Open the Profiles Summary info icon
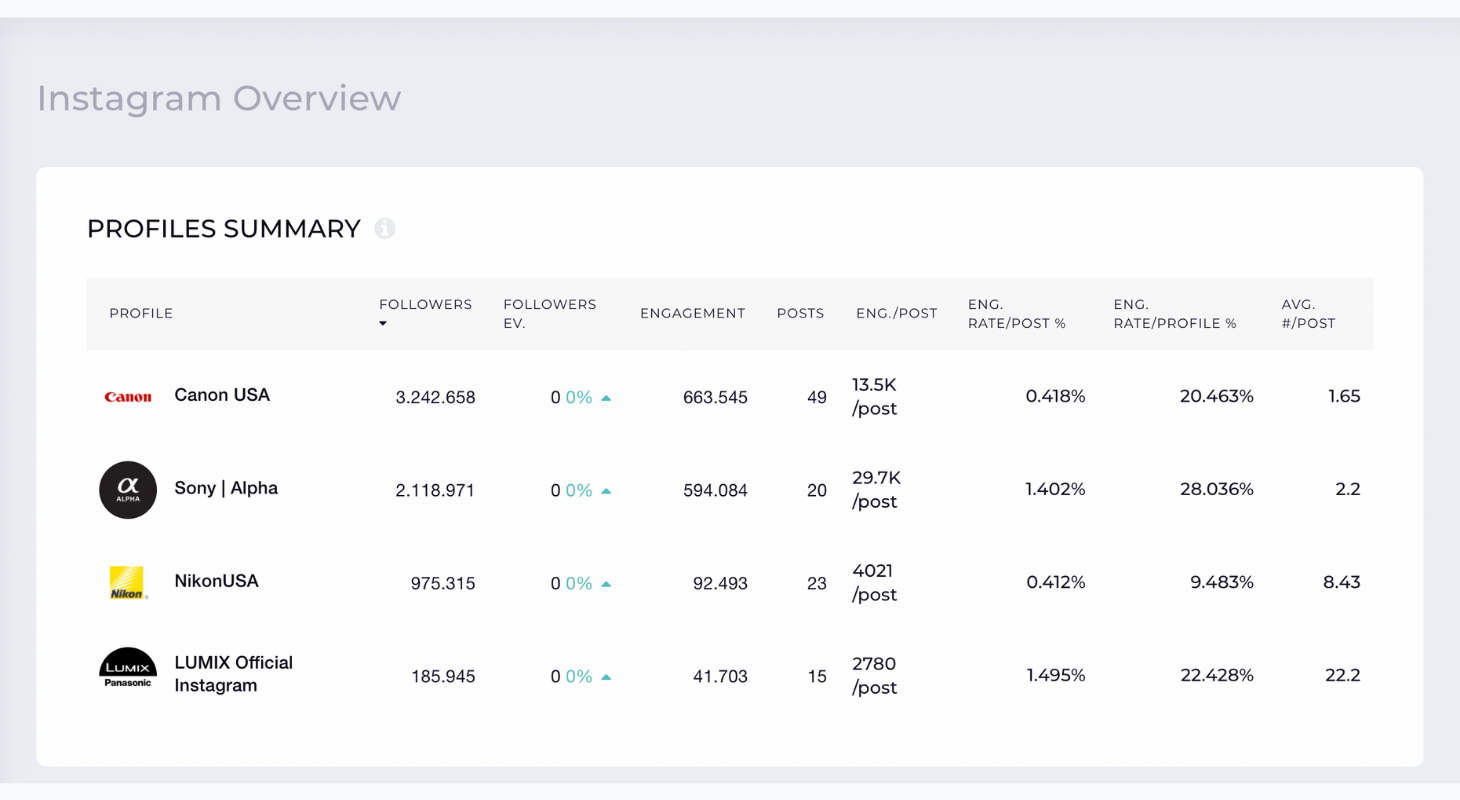Viewport: 1460px width, 800px height. [x=385, y=229]
